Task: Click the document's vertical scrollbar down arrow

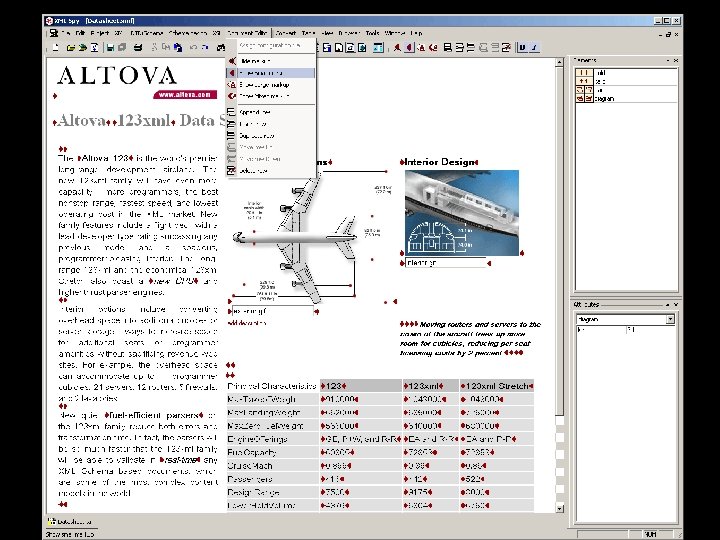Action: (x=561, y=510)
